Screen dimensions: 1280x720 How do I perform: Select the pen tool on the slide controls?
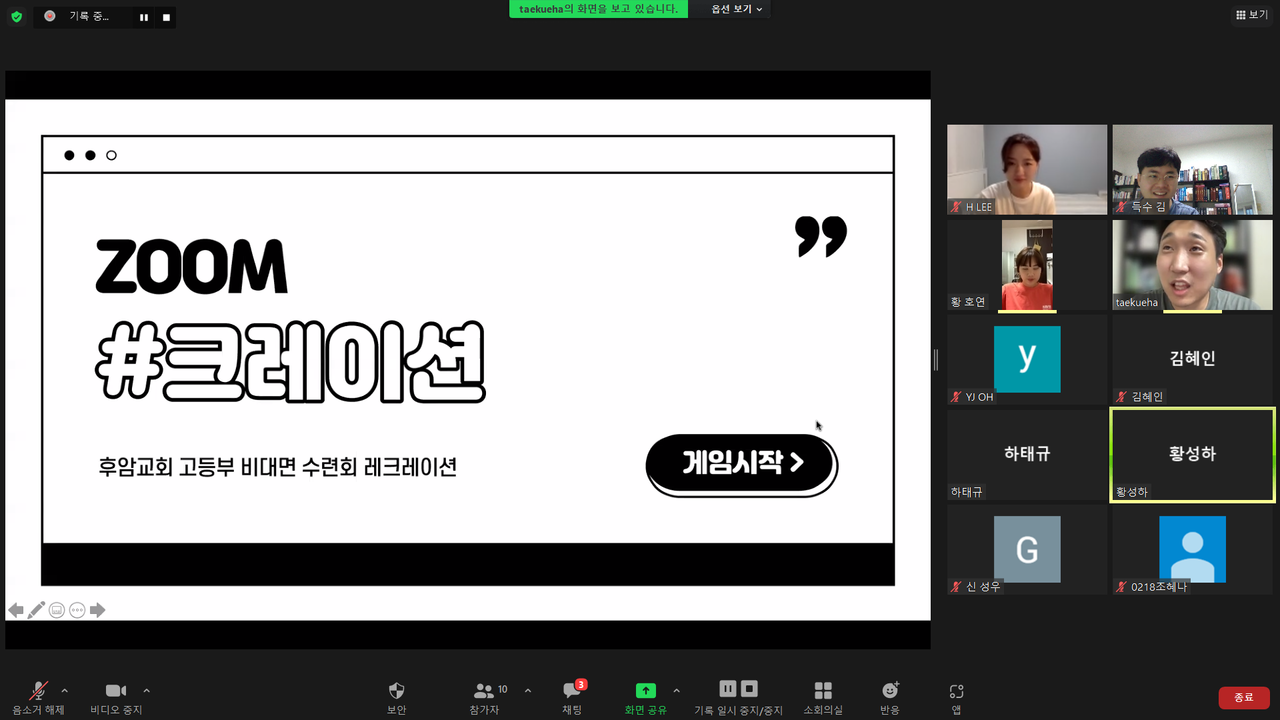click(37, 610)
